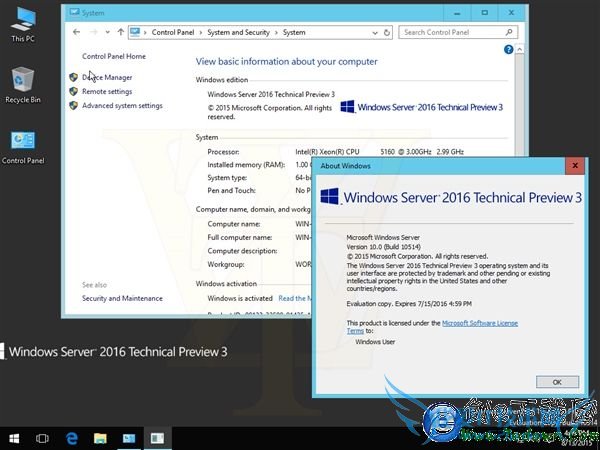
Task: Expand the chevron before Control Panel breadcrumb
Action: tap(145, 33)
